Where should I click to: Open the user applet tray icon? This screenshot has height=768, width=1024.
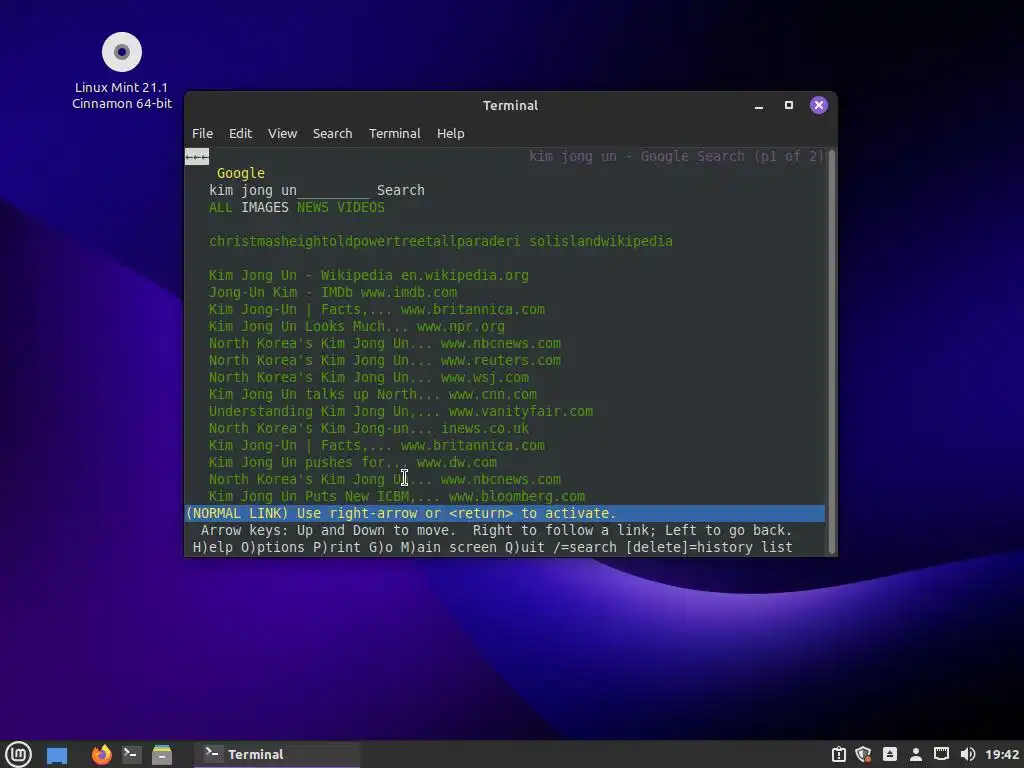(916, 754)
